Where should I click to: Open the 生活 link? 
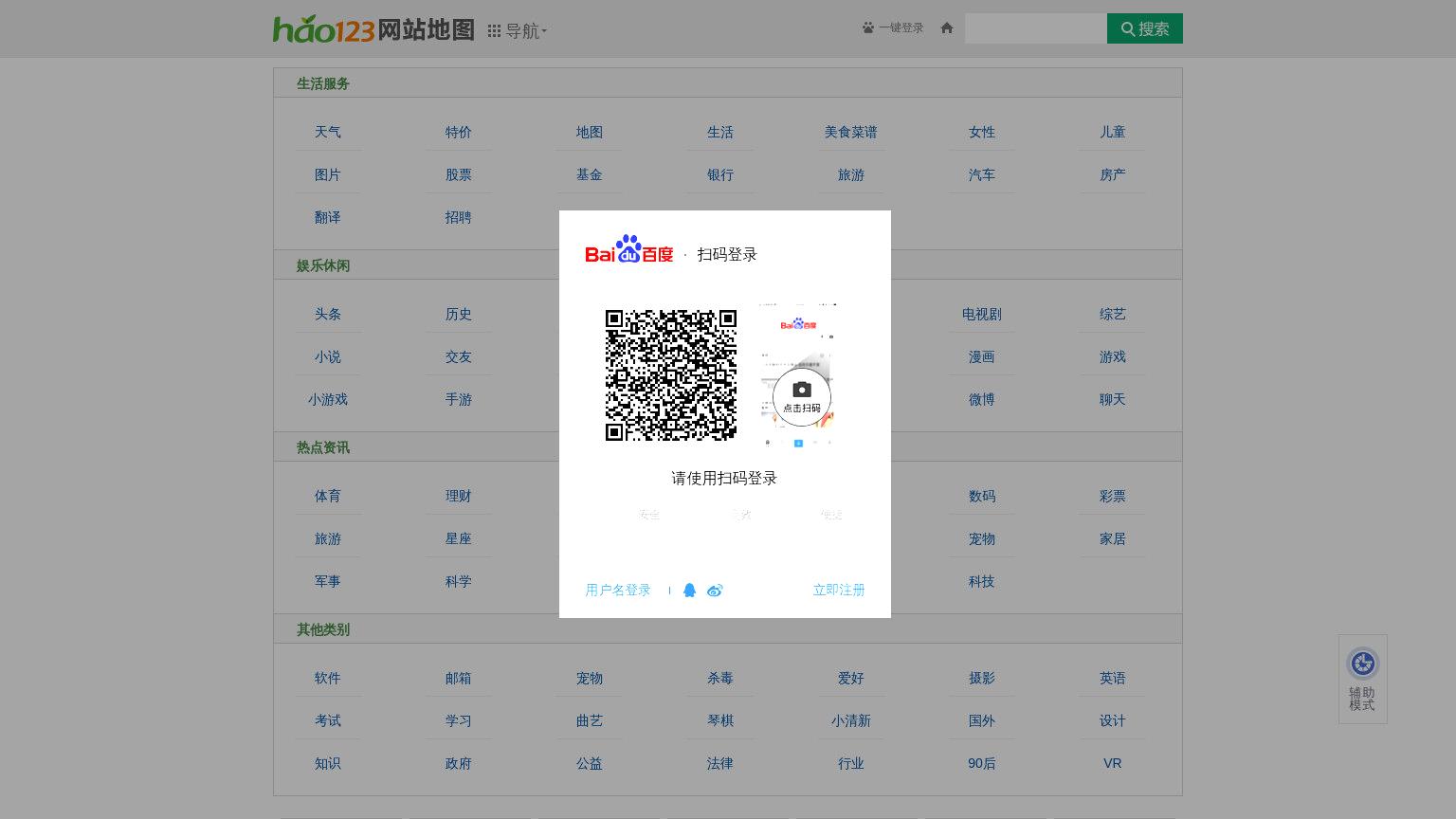tap(720, 132)
